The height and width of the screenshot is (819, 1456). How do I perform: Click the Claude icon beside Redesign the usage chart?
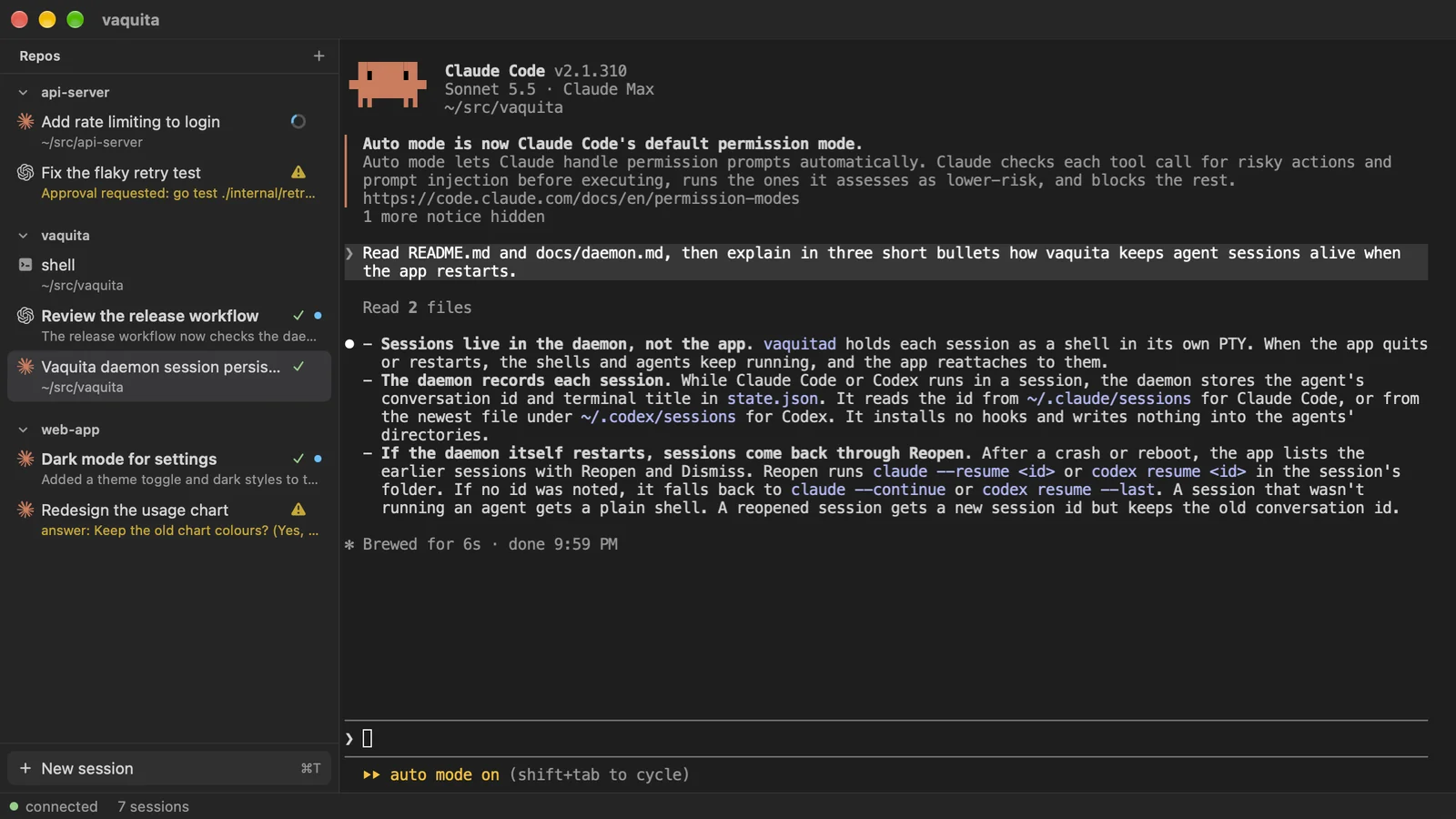tap(25, 510)
